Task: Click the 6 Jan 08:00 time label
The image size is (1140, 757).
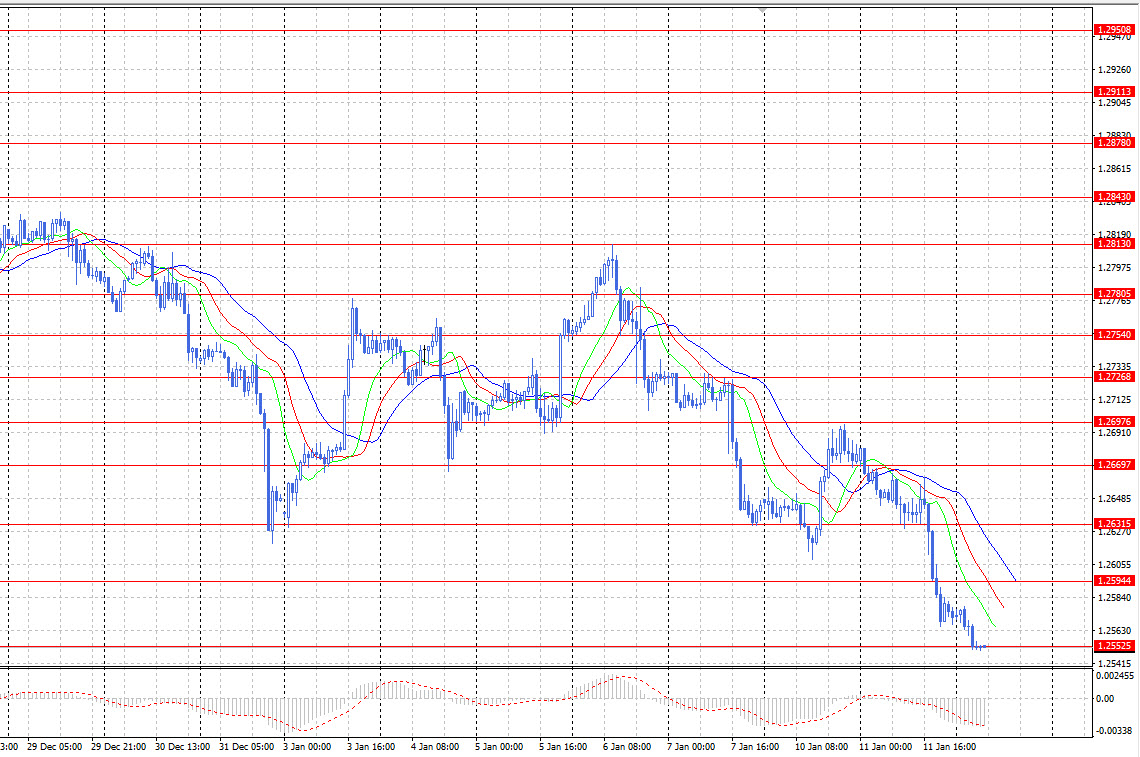Action: click(x=627, y=747)
